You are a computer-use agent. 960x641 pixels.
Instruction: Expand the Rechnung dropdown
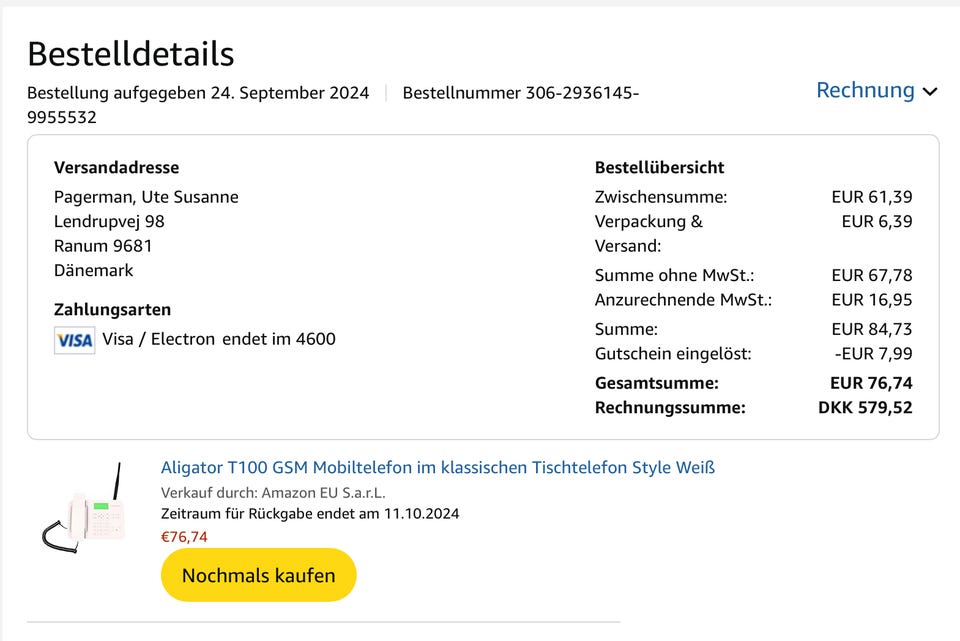coord(864,90)
